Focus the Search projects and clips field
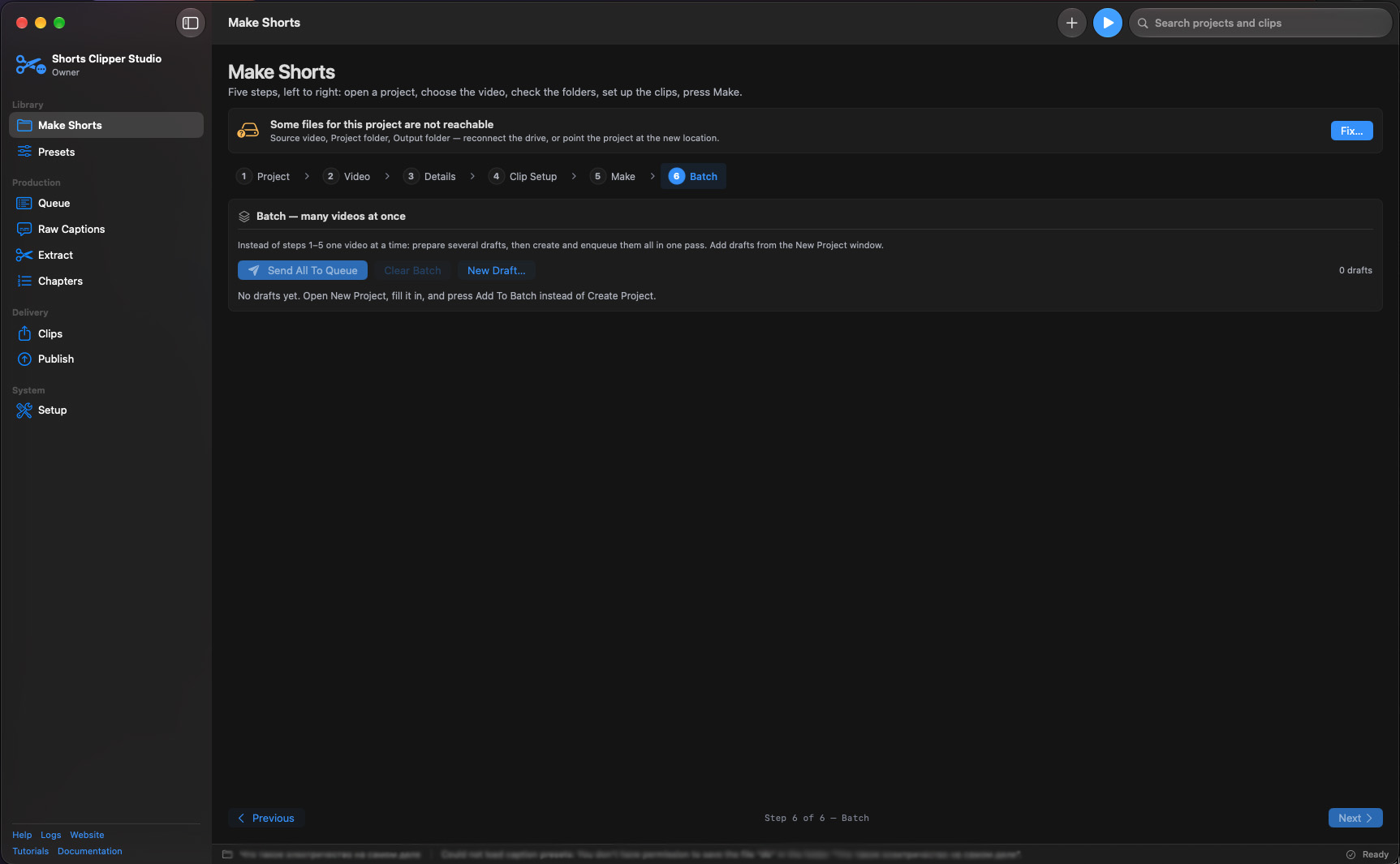The width and height of the screenshot is (1400, 864). (1260, 23)
